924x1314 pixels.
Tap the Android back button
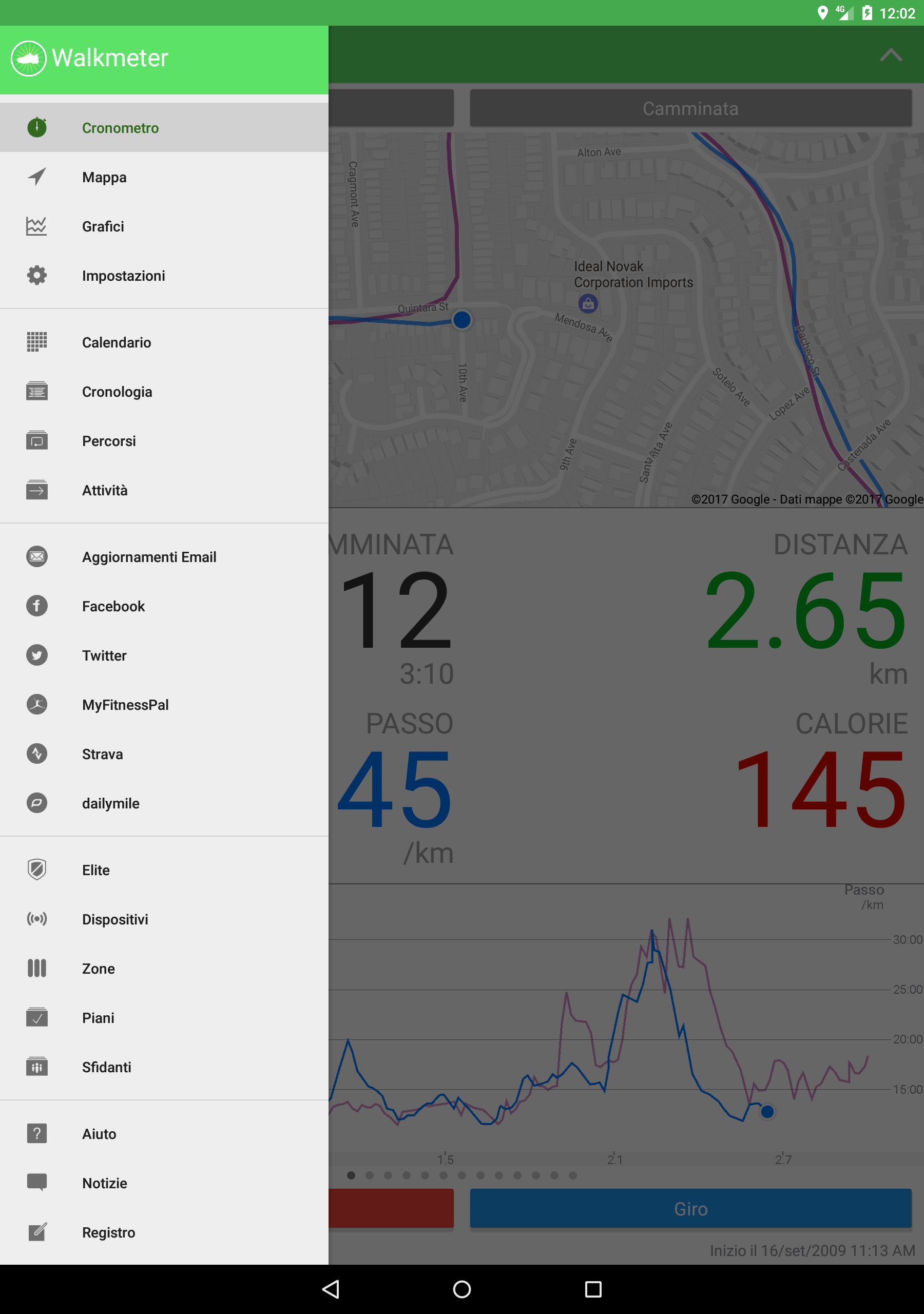(x=330, y=1289)
